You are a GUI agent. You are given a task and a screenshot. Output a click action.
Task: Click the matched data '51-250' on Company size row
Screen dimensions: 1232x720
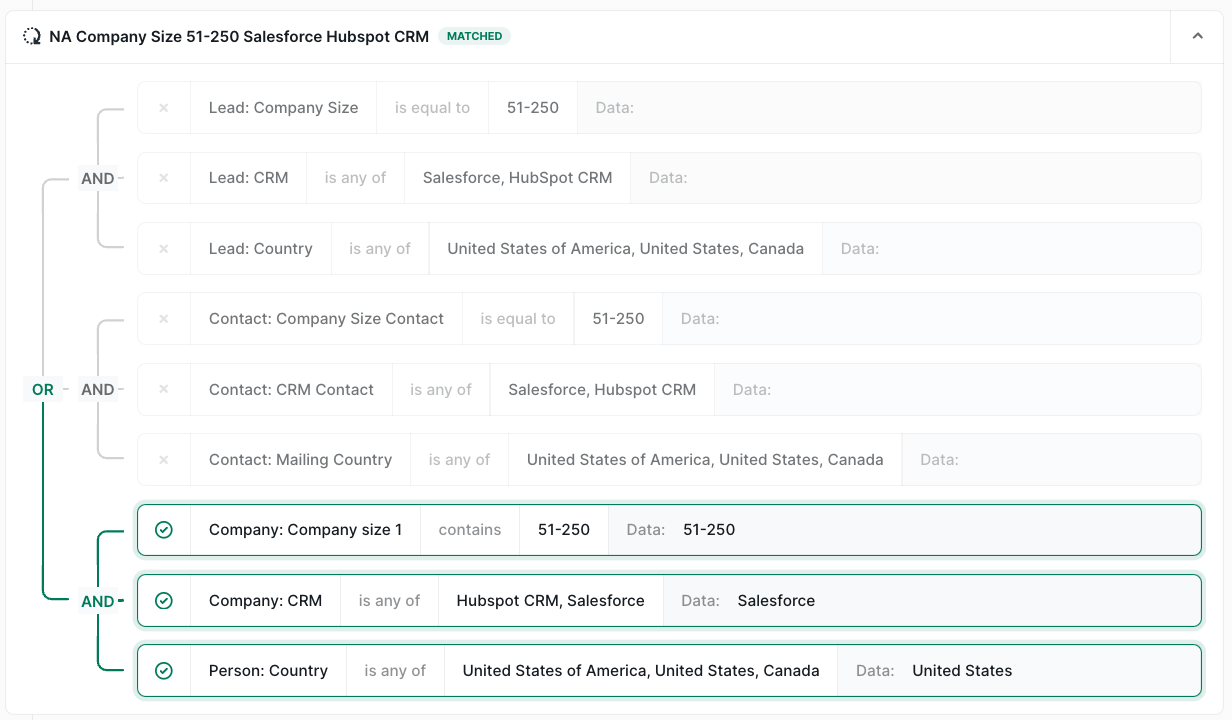click(x=709, y=530)
